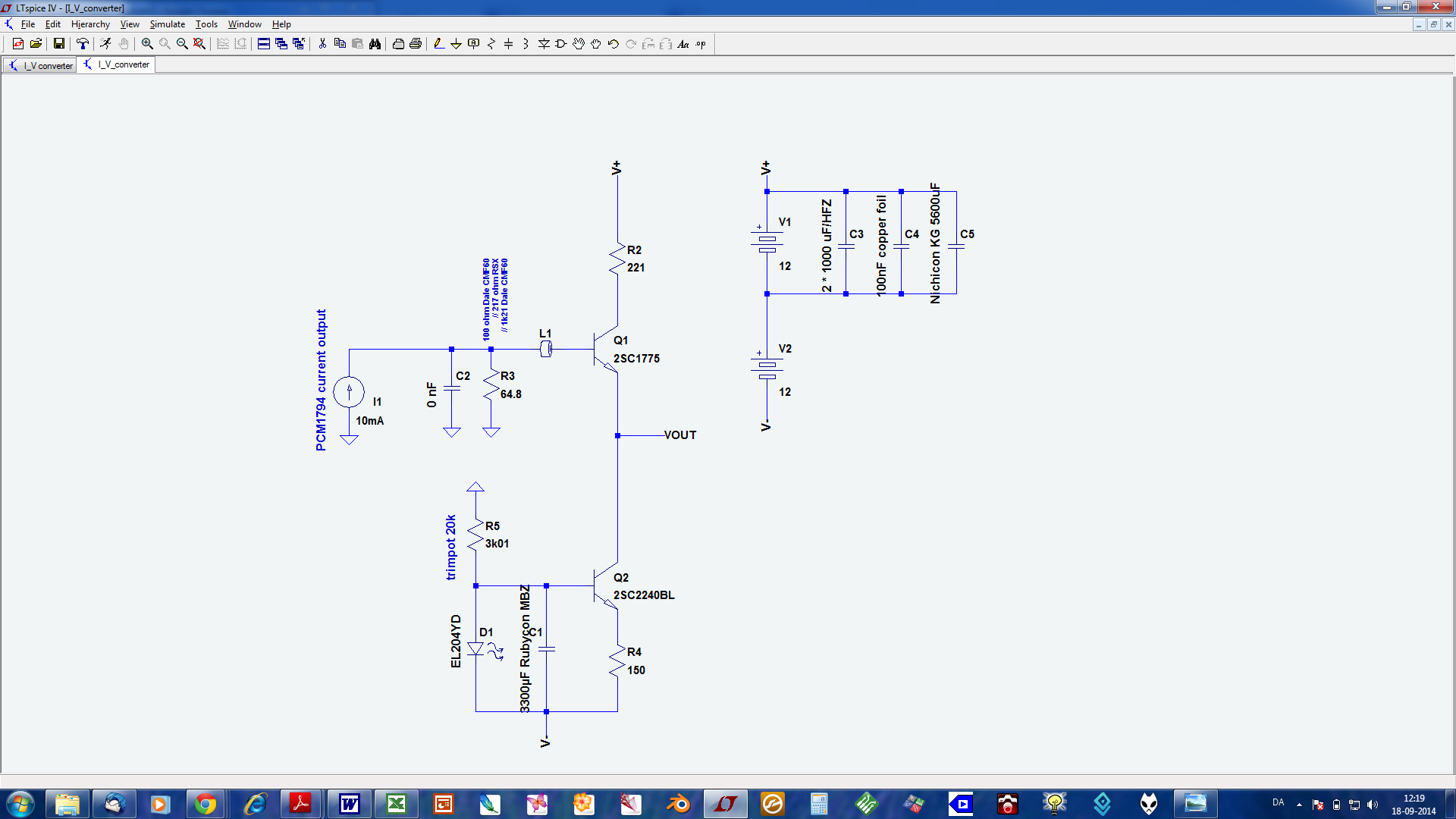The width and height of the screenshot is (1456, 819).
Task: Open the File menu
Action: pyautogui.click(x=28, y=24)
